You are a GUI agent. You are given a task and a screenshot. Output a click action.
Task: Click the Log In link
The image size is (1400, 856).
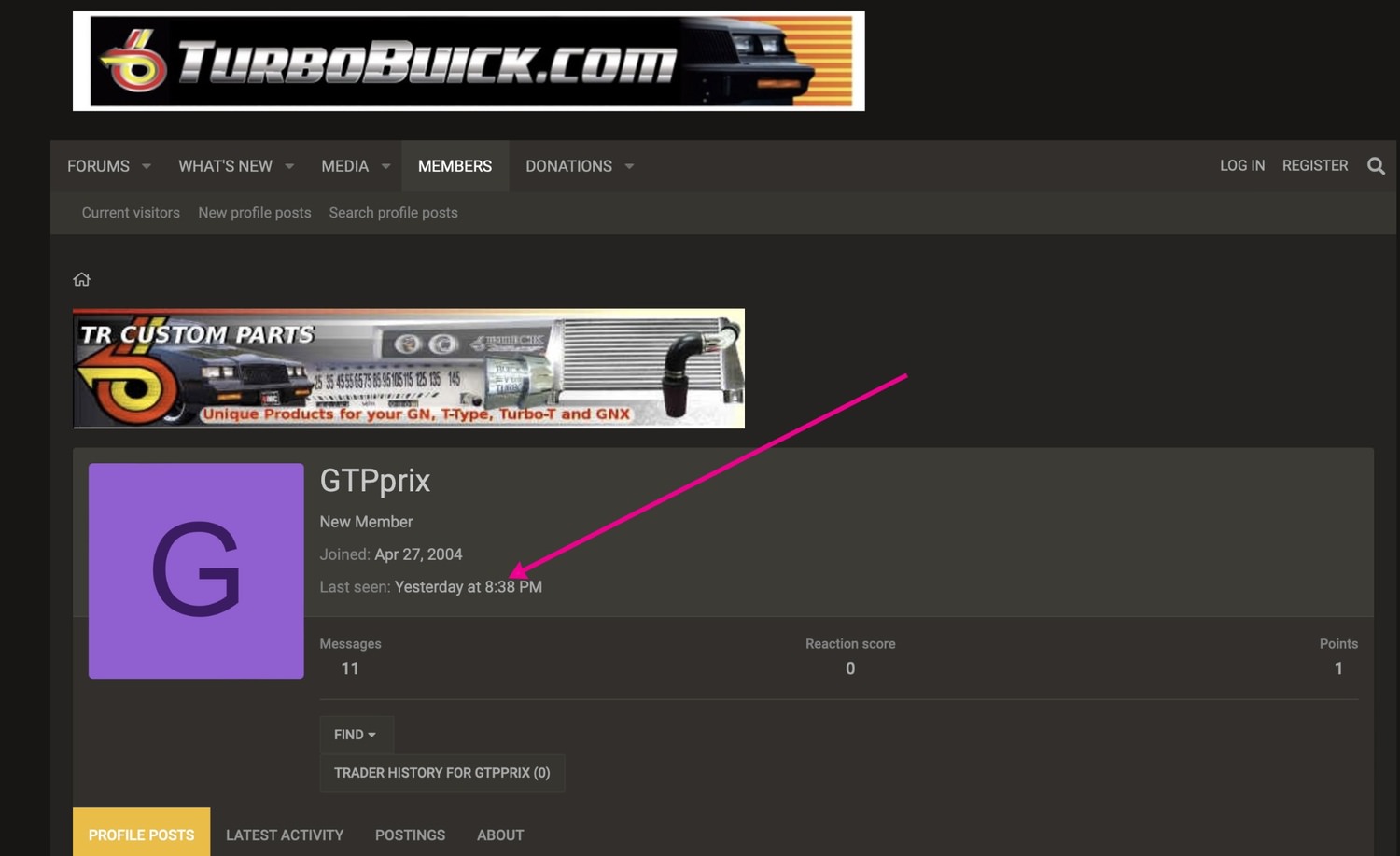(x=1242, y=165)
